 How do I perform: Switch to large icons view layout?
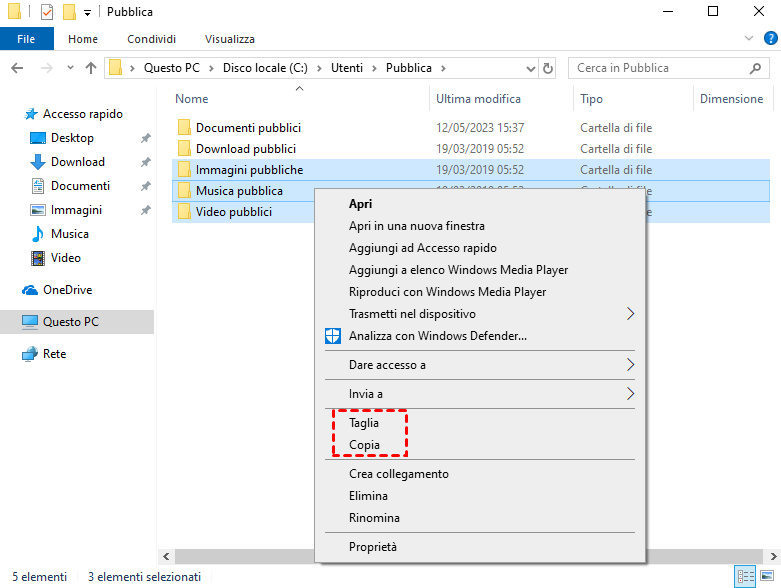click(x=767, y=577)
